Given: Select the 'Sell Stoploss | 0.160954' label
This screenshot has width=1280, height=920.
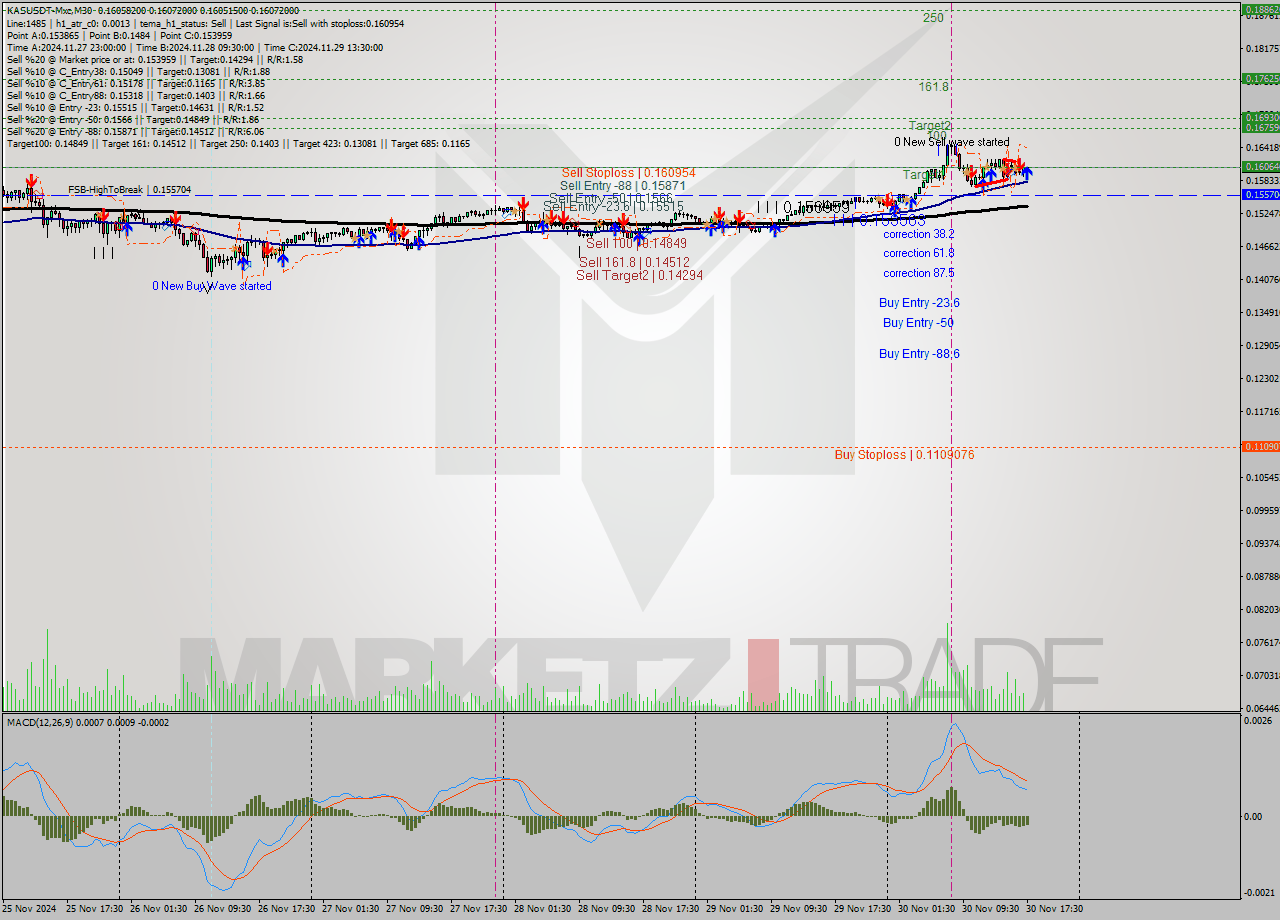Looking at the screenshot, I should [628, 173].
